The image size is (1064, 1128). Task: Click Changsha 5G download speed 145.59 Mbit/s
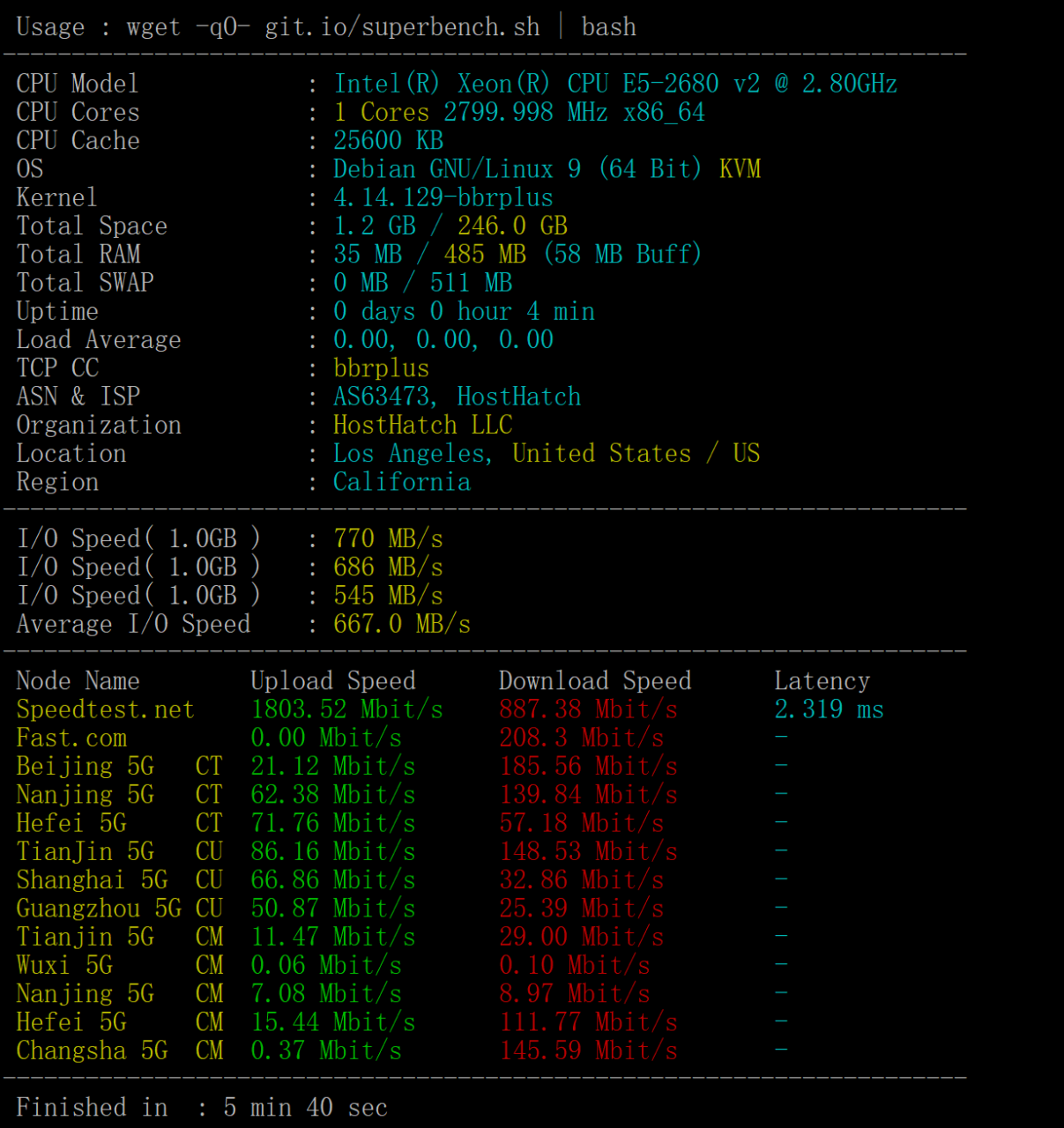tap(588, 1050)
